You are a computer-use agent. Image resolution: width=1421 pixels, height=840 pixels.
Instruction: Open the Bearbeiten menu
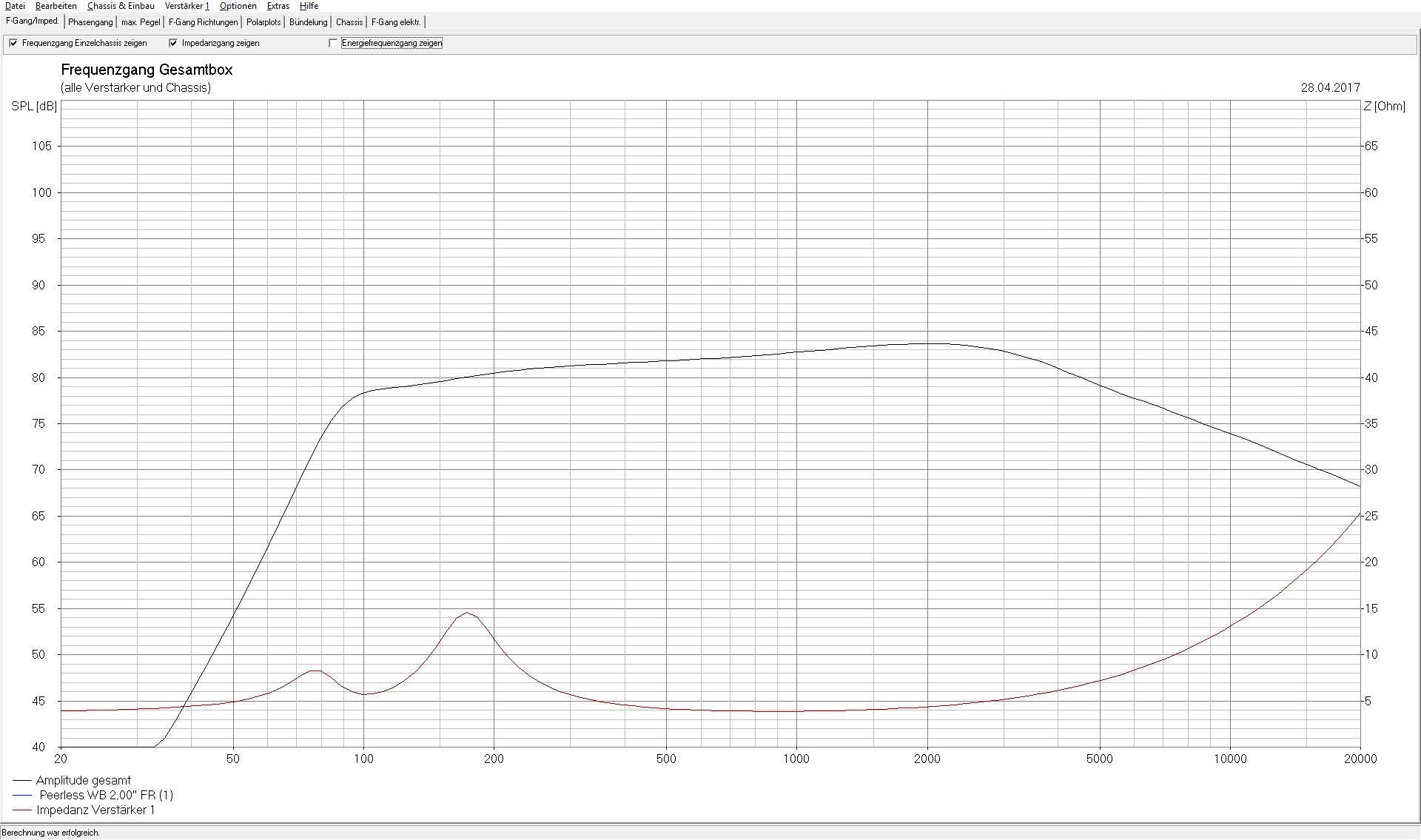[x=56, y=6]
